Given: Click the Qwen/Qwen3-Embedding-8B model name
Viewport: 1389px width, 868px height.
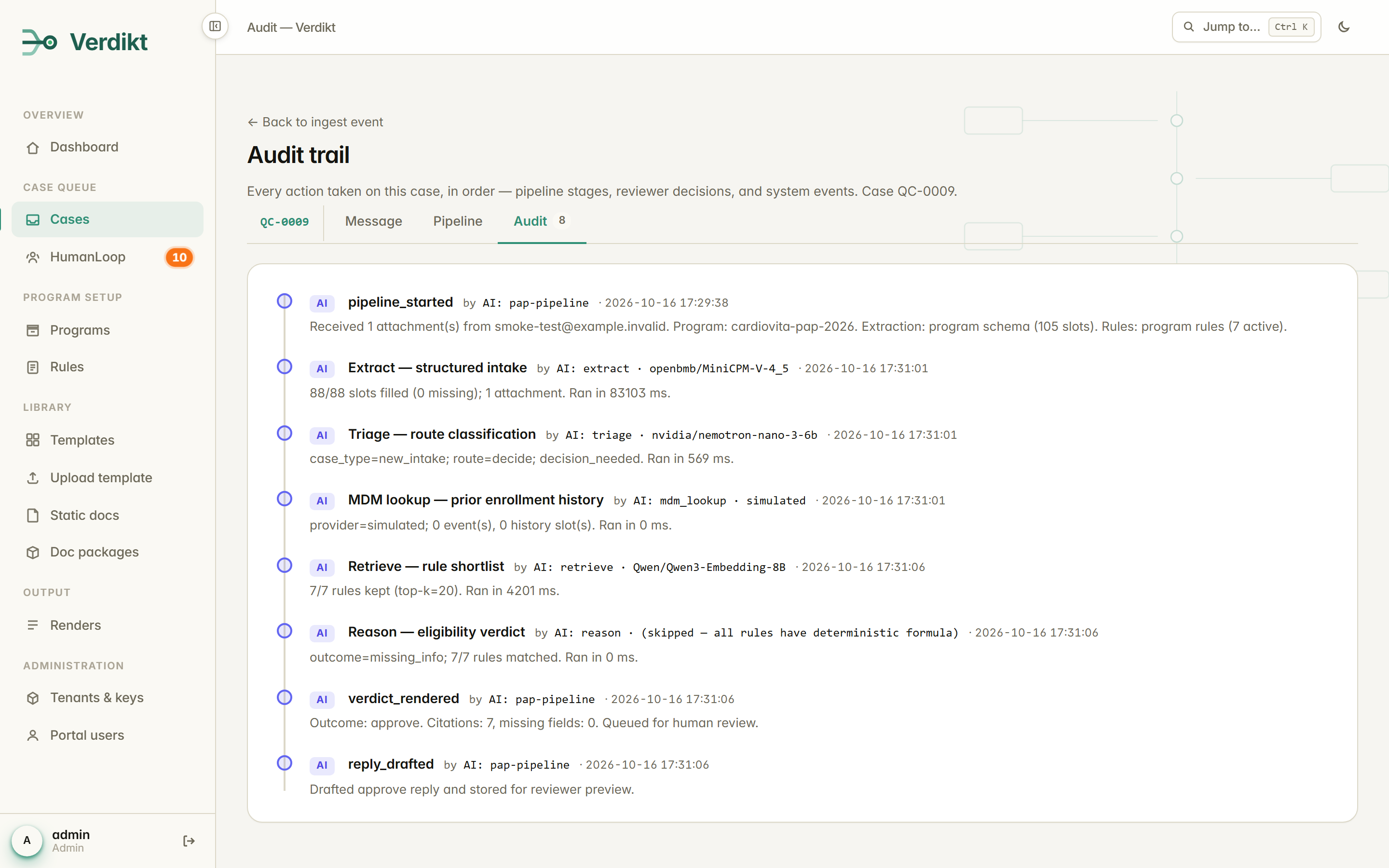Looking at the screenshot, I should (x=709, y=567).
